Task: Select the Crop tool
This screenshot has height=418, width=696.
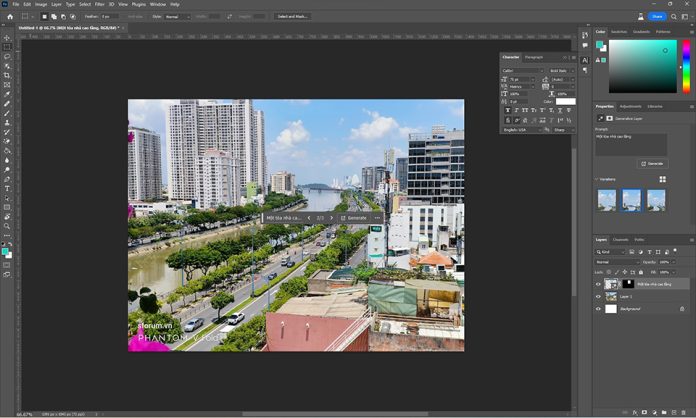Action: click(x=7, y=75)
